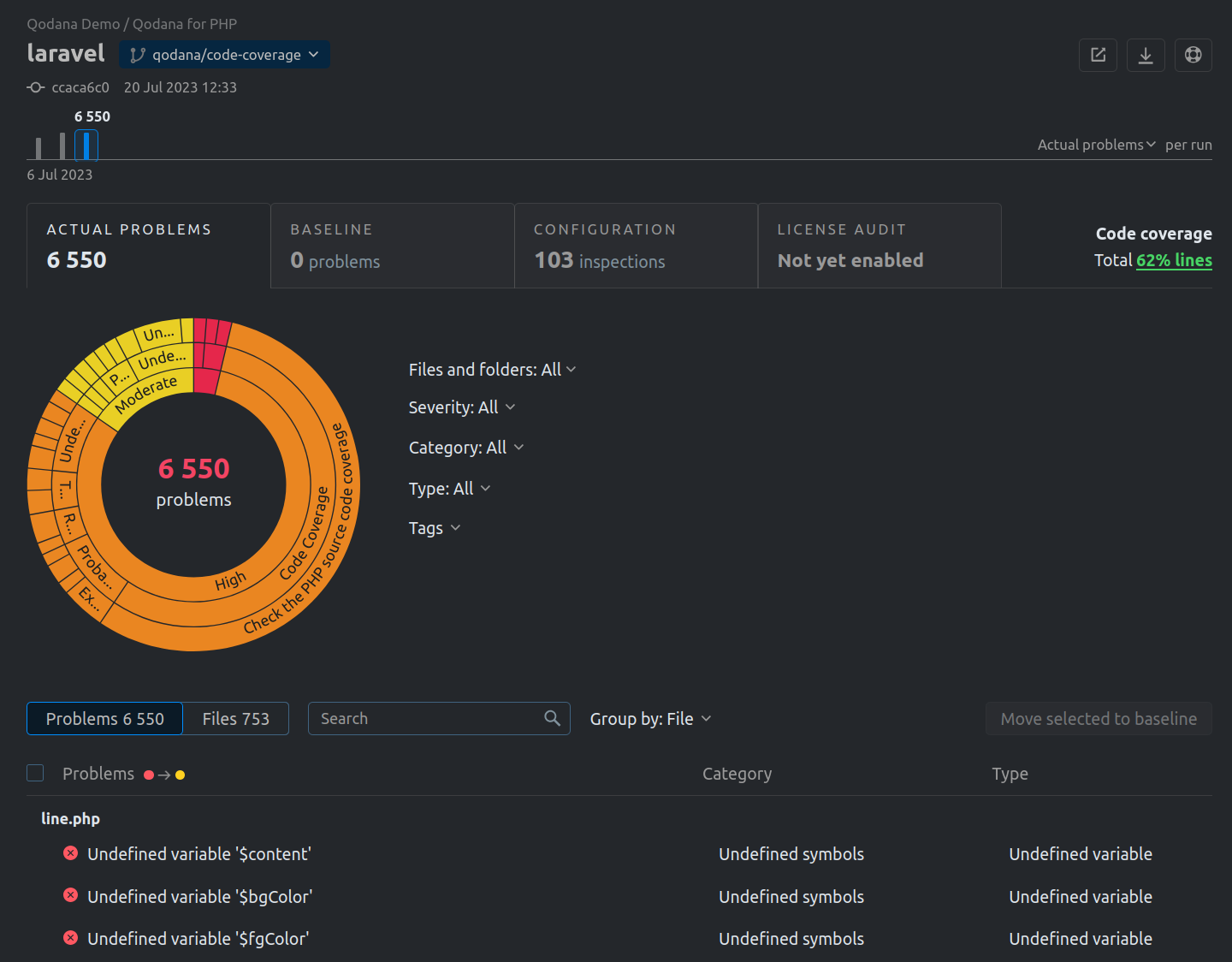This screenshot has width=1232, height=962.
Task: Expand the Actual problems chart dropdown
Action: 1096,145
